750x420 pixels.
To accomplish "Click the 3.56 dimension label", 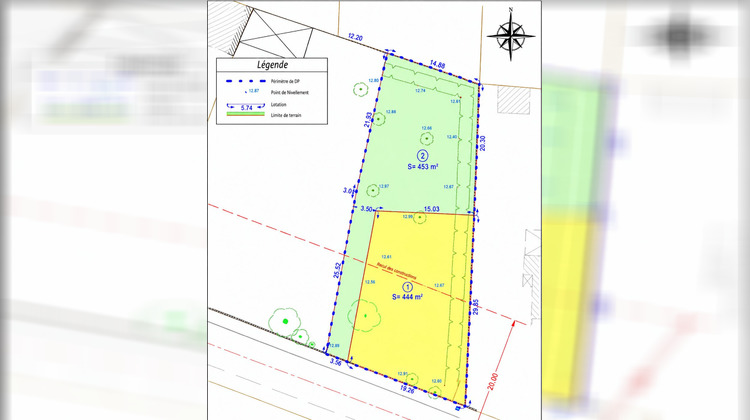I will click(x=336, y=363).
